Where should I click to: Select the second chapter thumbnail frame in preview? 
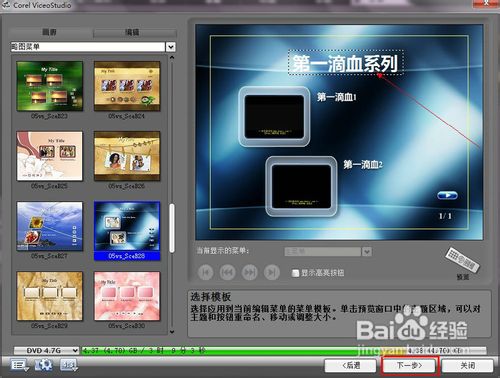(301, 186)
